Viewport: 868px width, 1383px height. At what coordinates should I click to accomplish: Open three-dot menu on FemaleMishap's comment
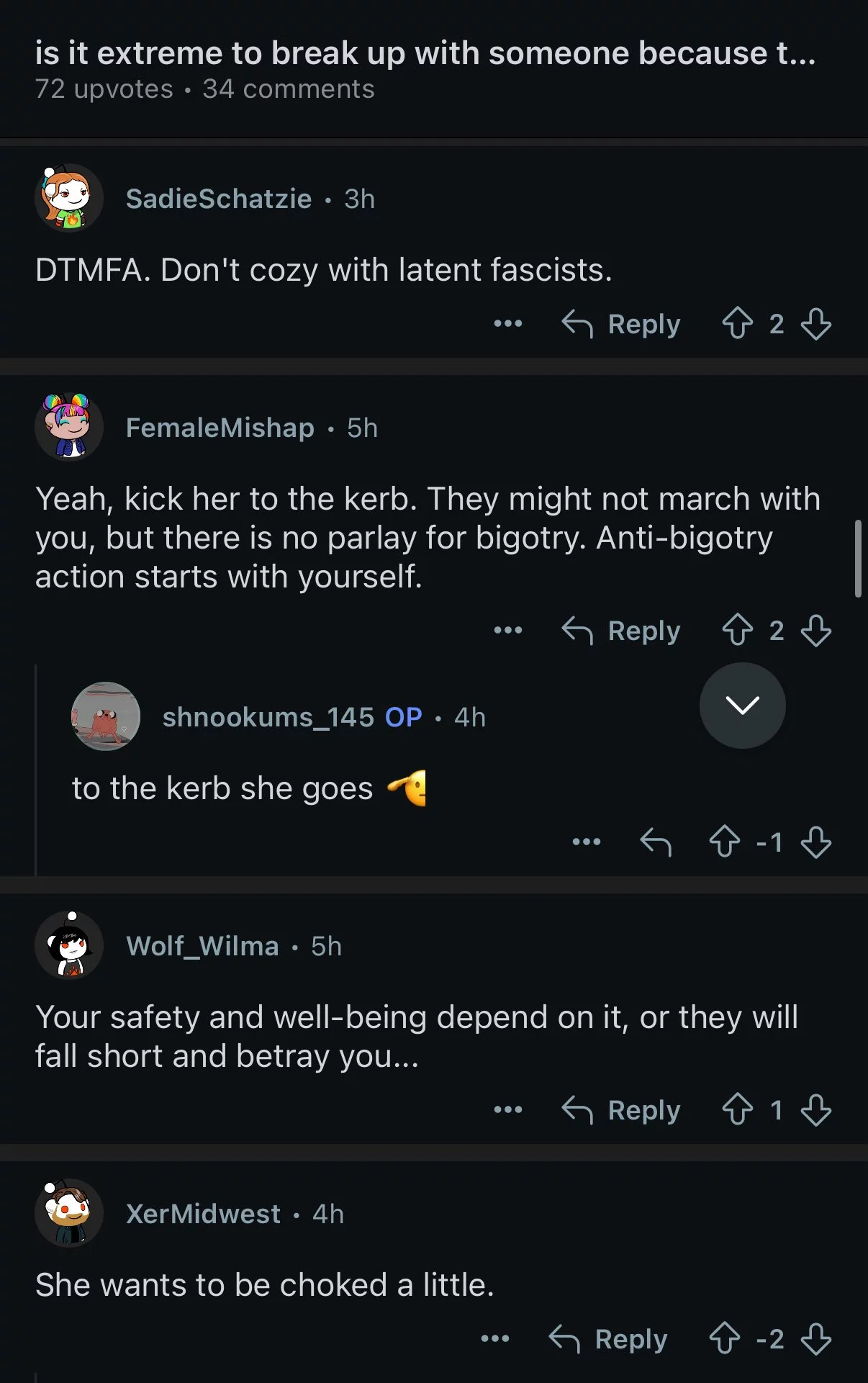(508, 630)
